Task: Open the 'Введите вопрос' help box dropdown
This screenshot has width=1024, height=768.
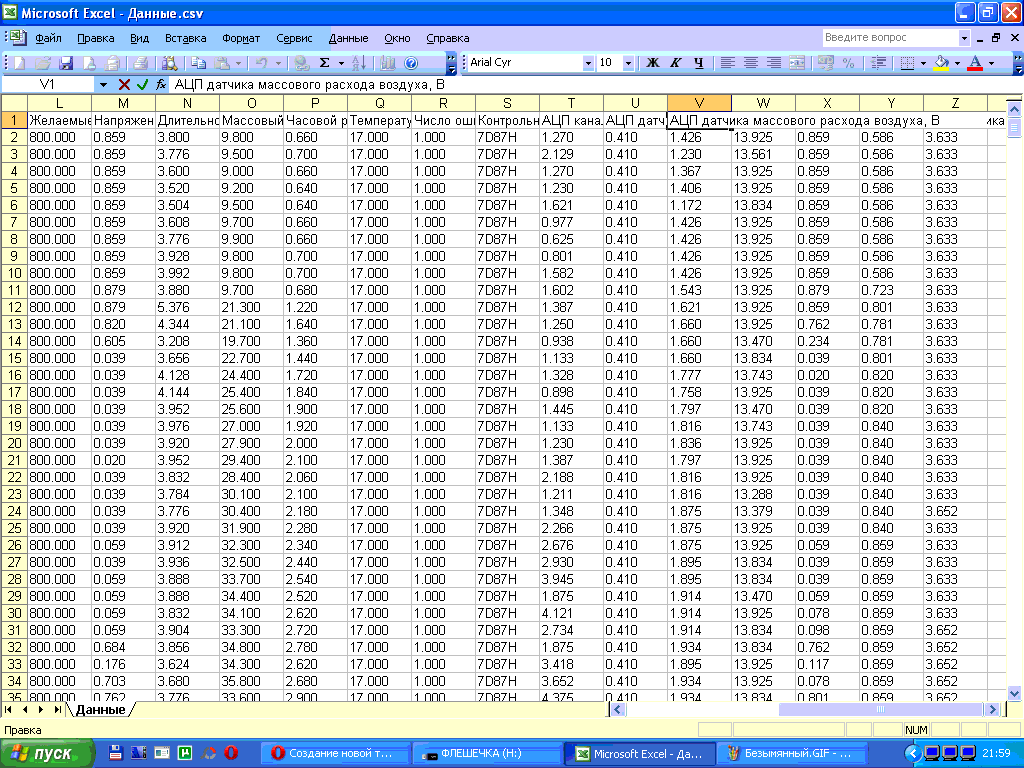Action: [964, 38]
